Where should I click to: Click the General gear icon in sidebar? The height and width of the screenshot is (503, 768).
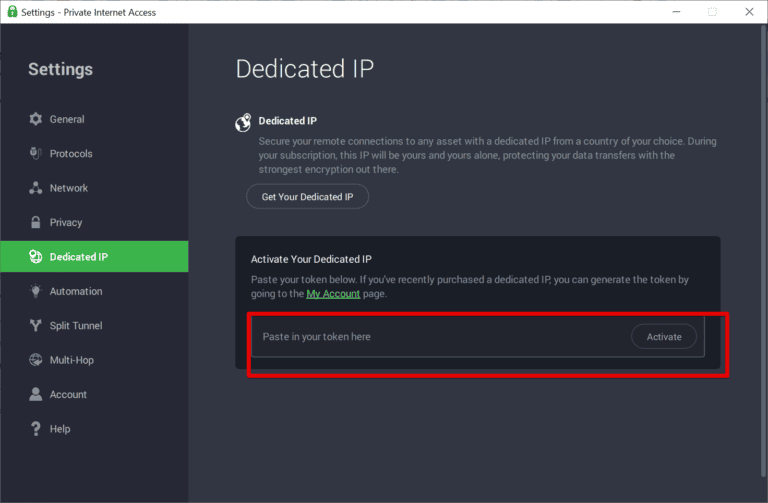pos(35,119)
